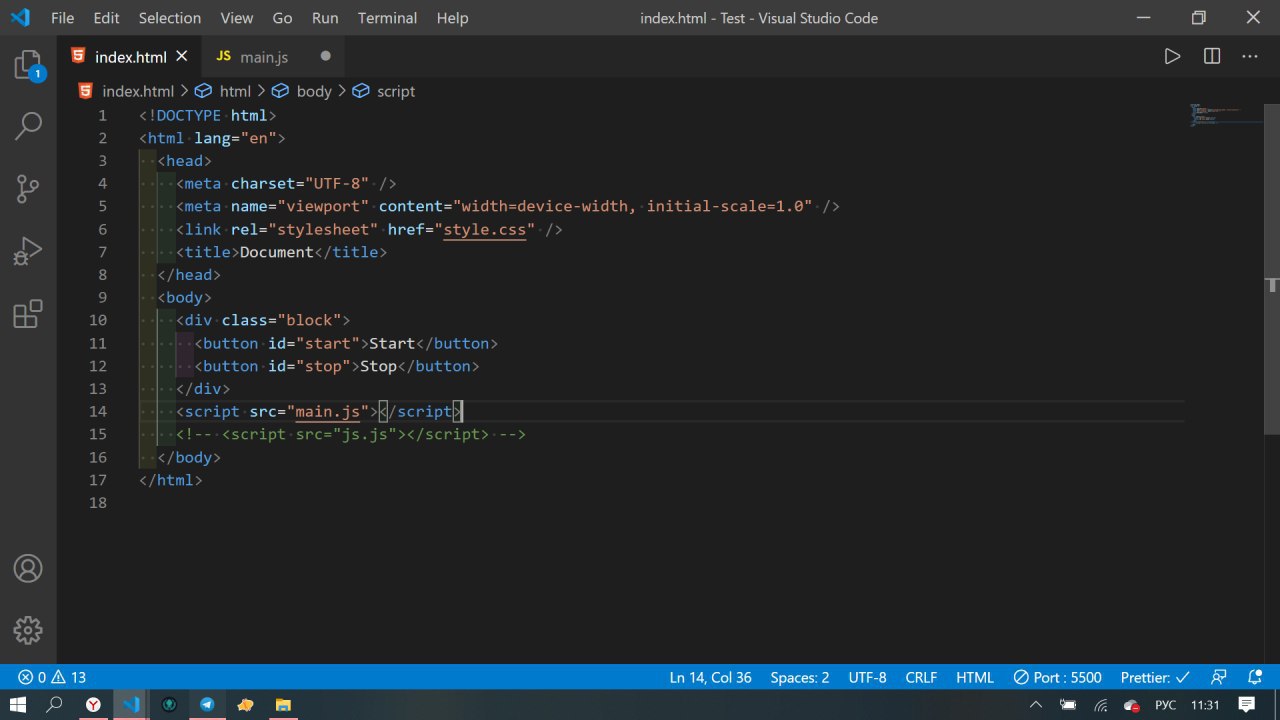Toggle Live Server at Port : 5500

[1058, 677]
